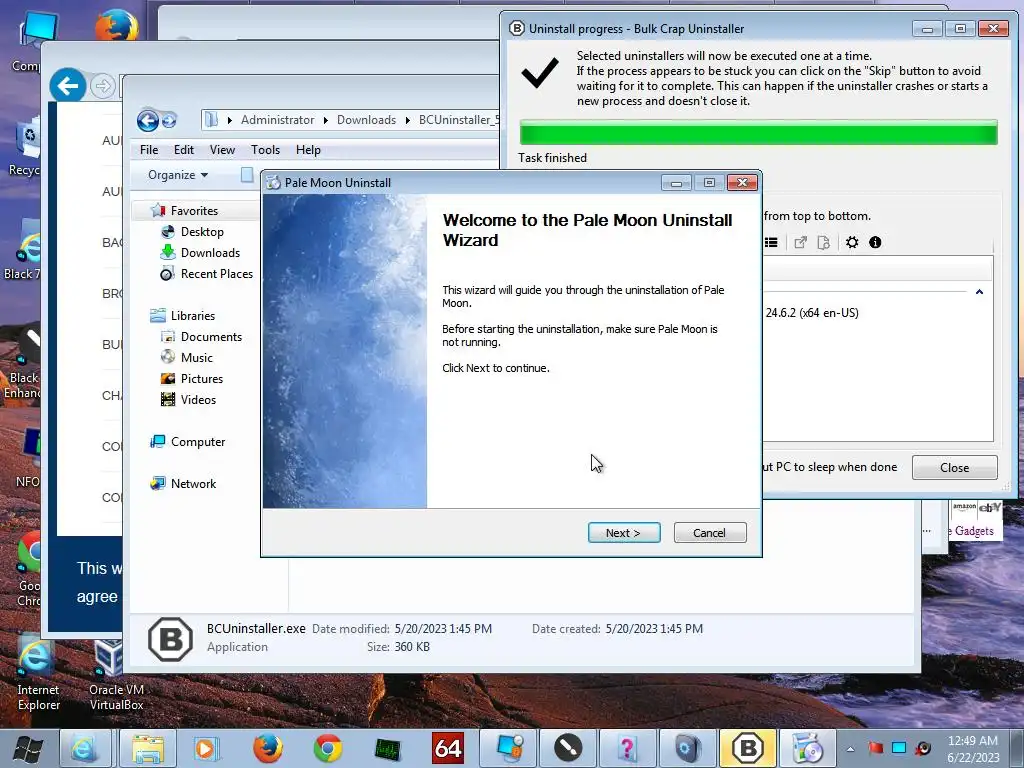Collapse the uninstall task group chevron

tap(979, 292)
